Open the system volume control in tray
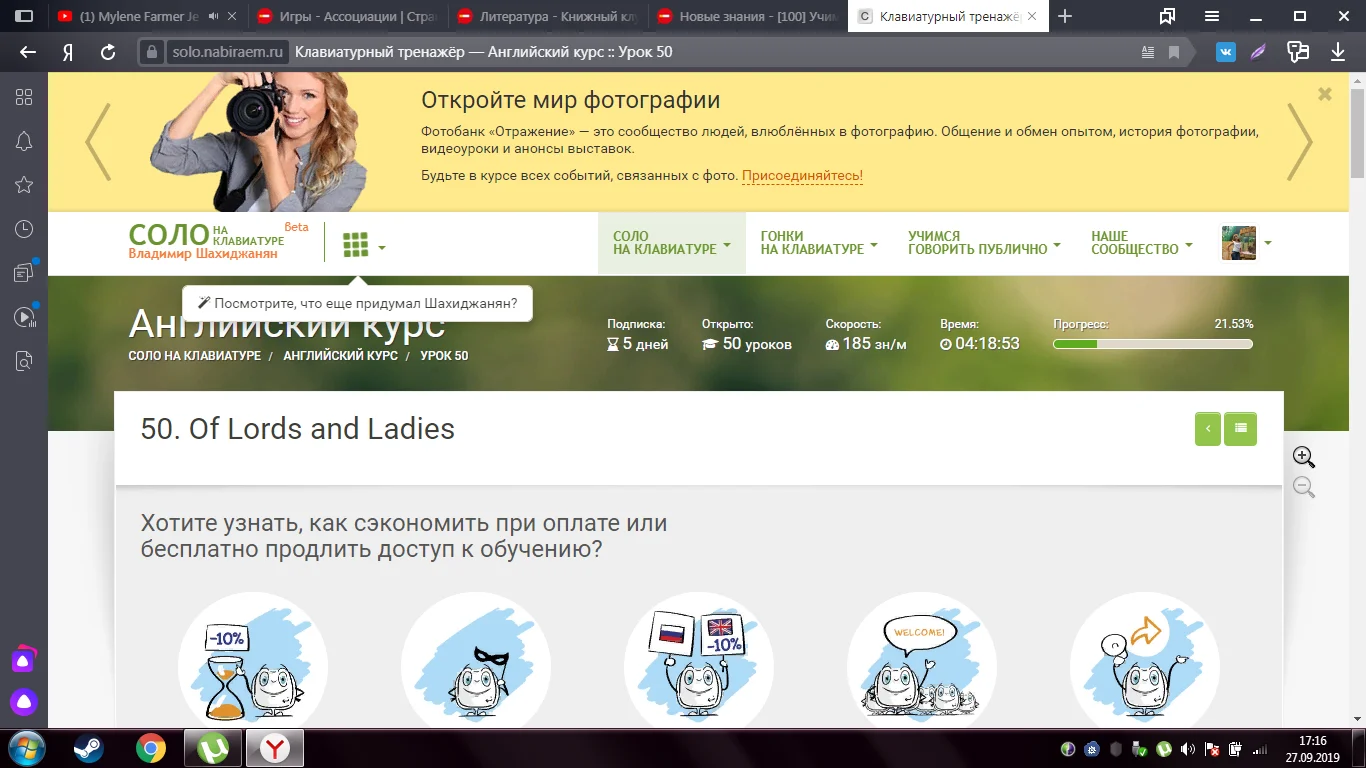 tap(1187, 748)
